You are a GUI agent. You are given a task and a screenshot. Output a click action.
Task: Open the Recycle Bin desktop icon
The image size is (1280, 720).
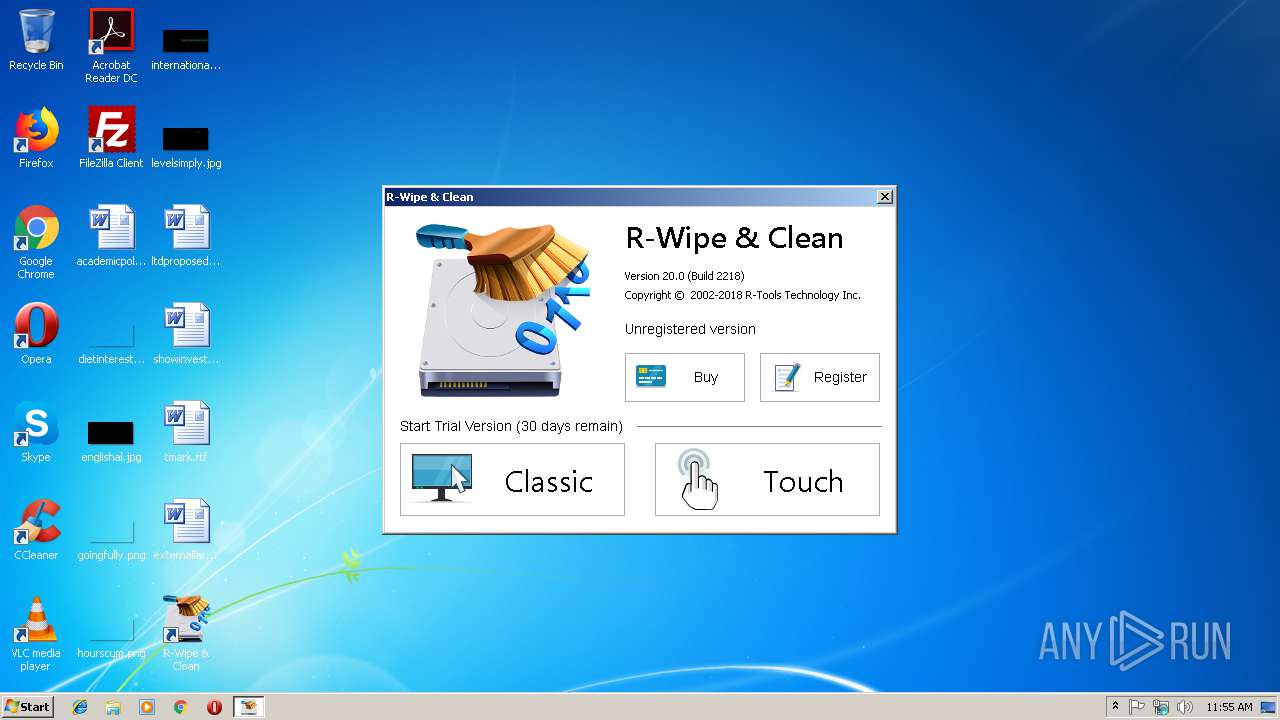click(x=36, y=40)
